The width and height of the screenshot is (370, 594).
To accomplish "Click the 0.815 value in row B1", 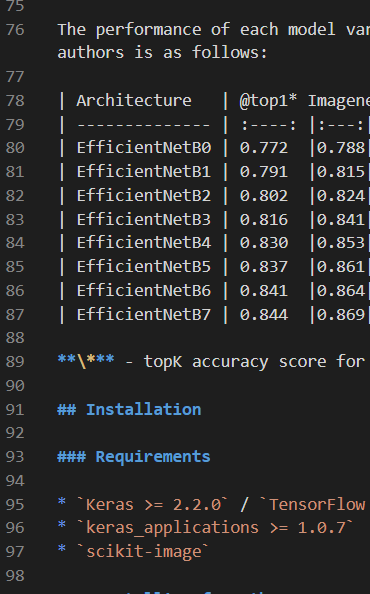I will point(341,172).
